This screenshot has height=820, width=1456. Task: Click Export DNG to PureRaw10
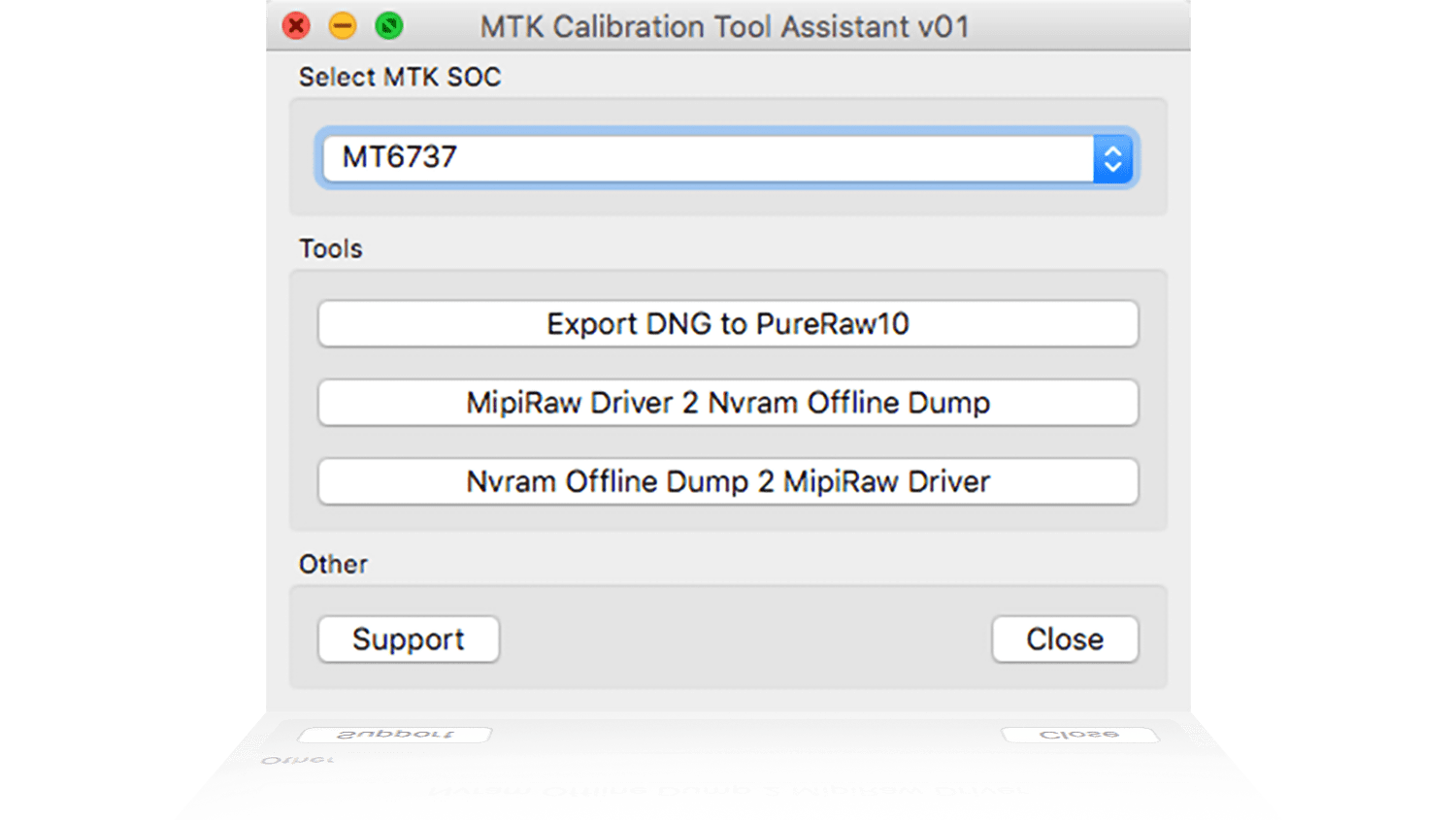pyautogui.click(x=727, y=324)
